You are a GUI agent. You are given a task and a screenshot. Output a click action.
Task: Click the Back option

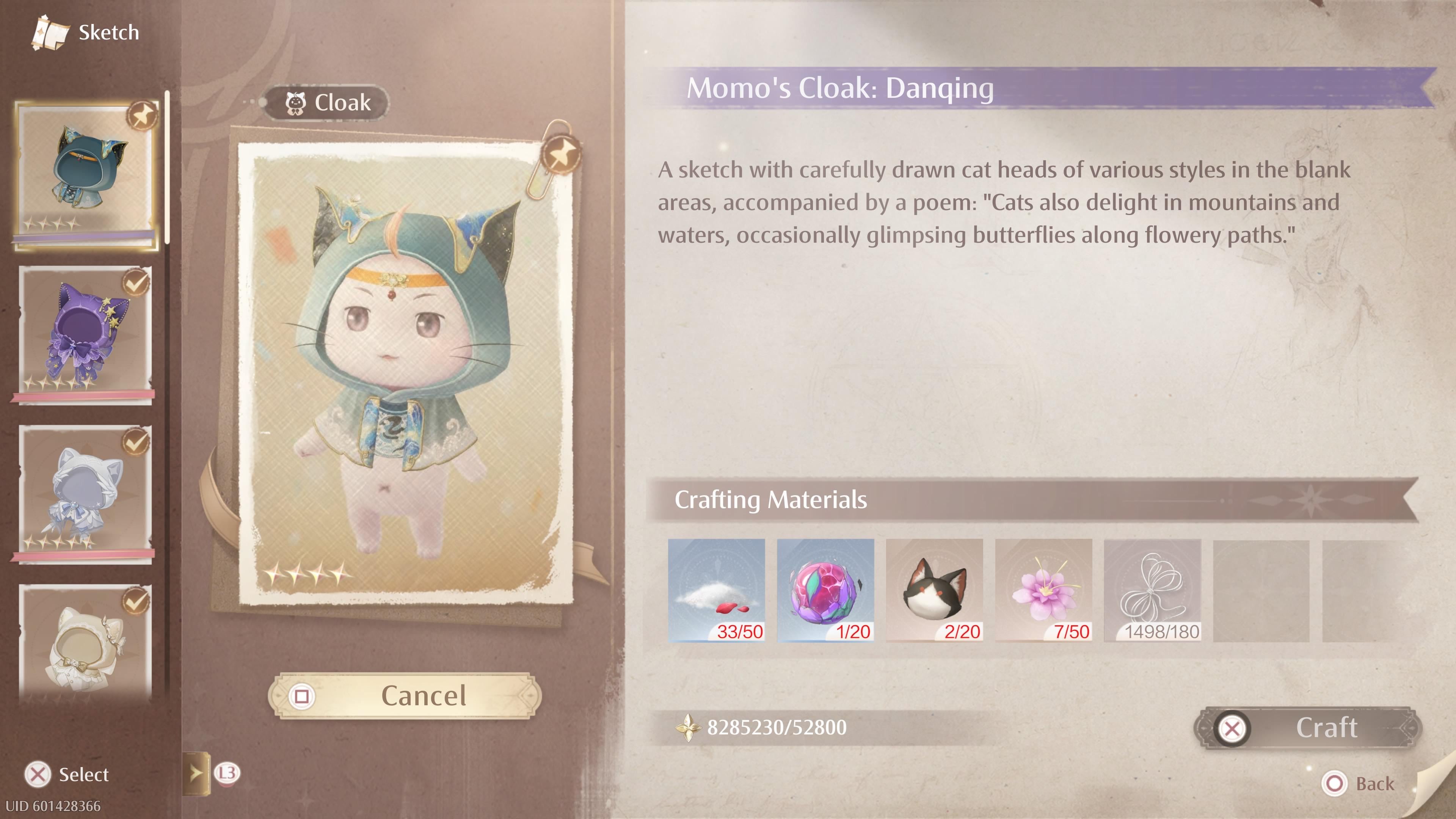coord(1358,783)
